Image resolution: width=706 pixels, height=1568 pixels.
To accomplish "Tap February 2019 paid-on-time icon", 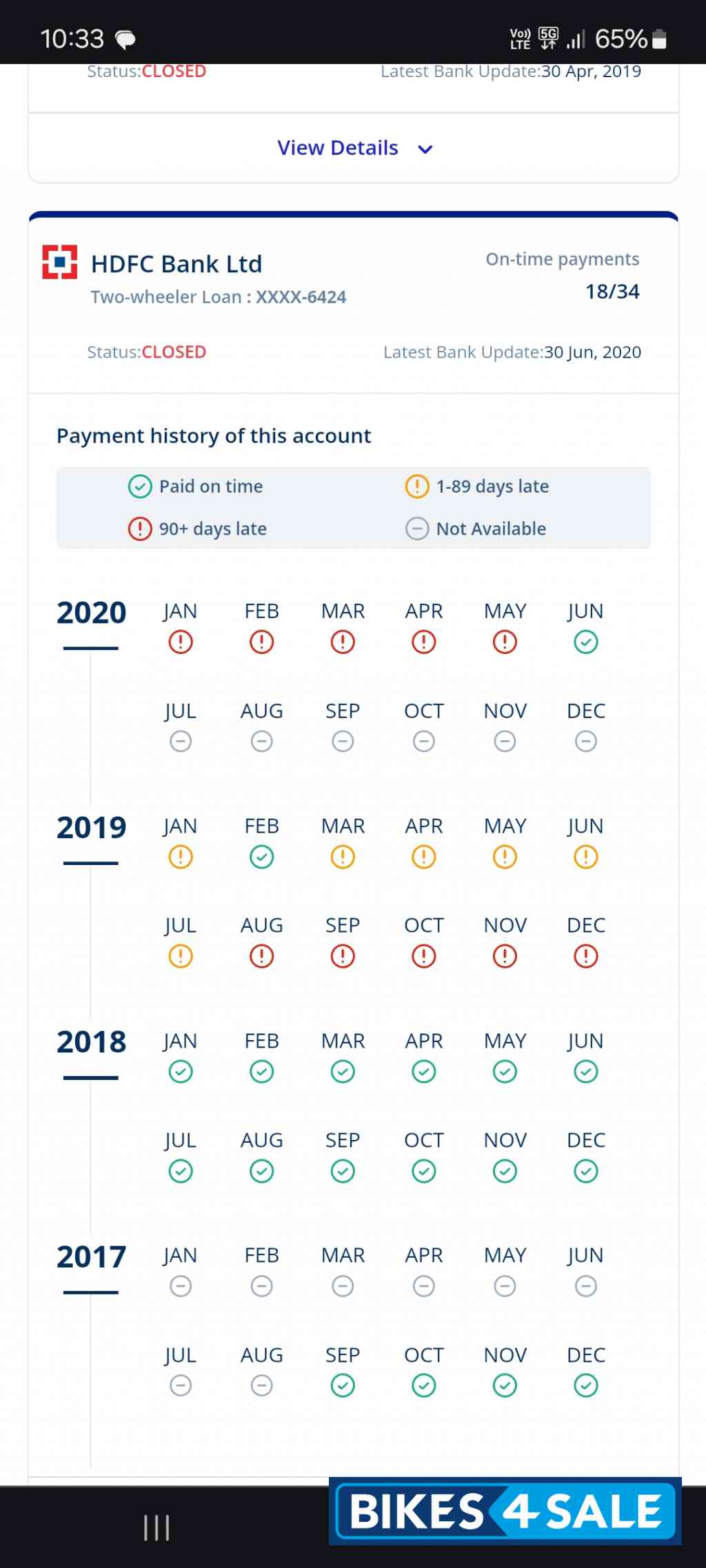I will pos(262,857).
